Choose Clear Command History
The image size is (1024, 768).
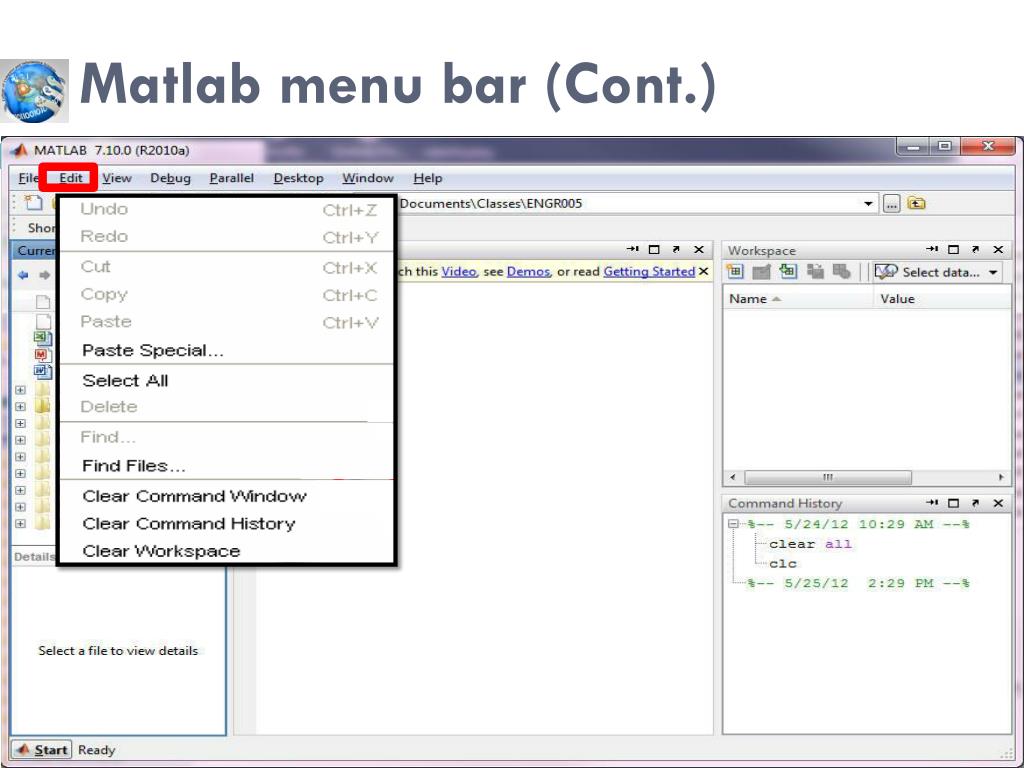point(227,524)
